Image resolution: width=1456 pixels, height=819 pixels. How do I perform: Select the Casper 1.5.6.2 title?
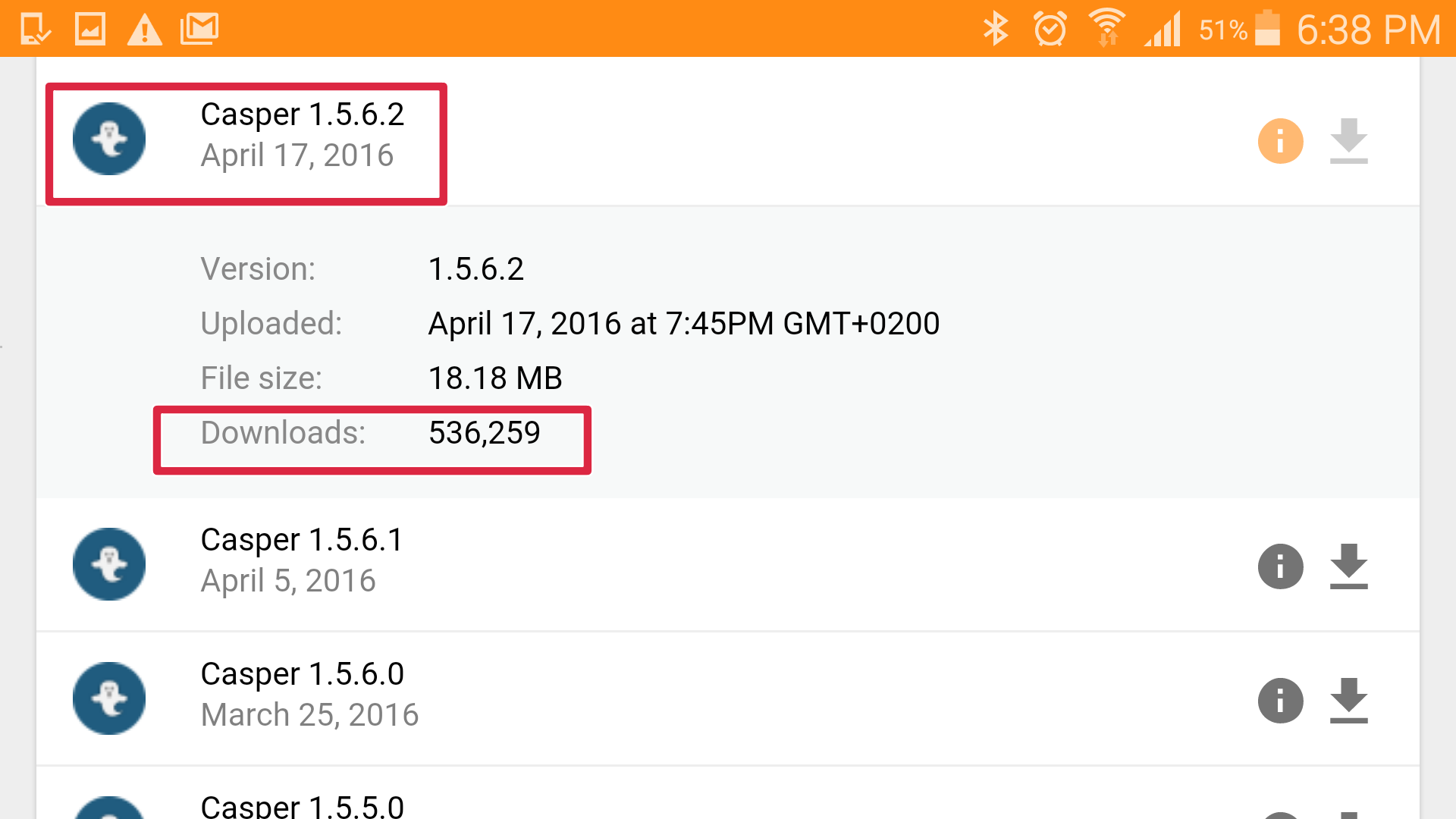click(302, 115)
